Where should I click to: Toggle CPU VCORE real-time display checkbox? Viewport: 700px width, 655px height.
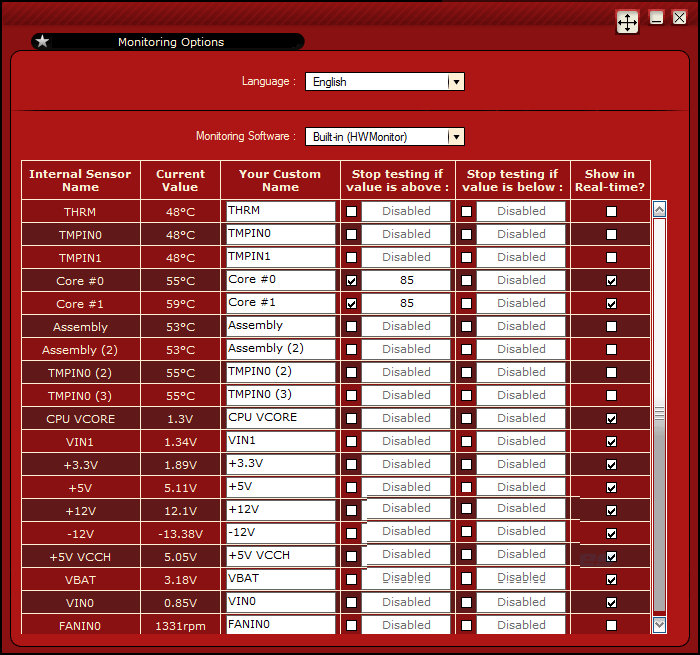(611, 419)
